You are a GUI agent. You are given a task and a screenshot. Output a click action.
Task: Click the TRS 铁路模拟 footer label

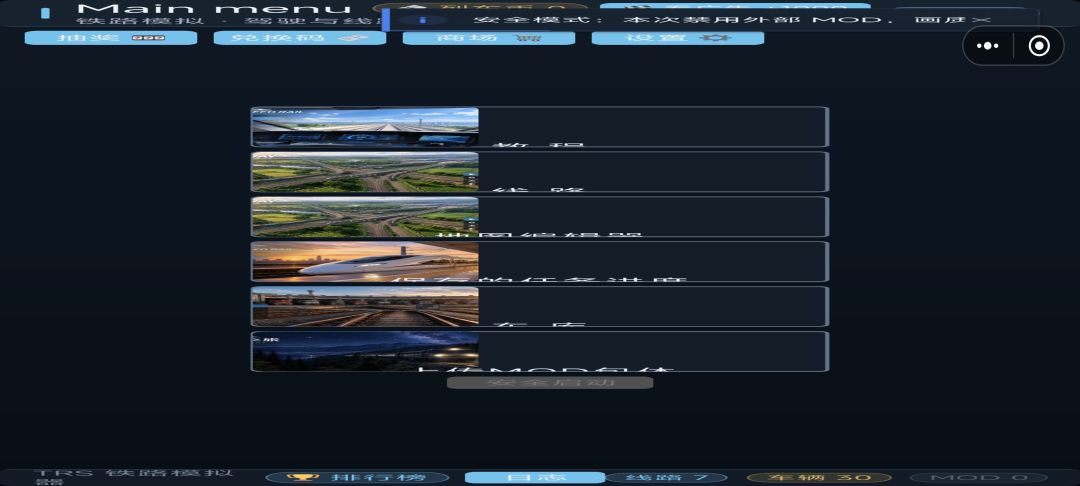coord(134,476)
